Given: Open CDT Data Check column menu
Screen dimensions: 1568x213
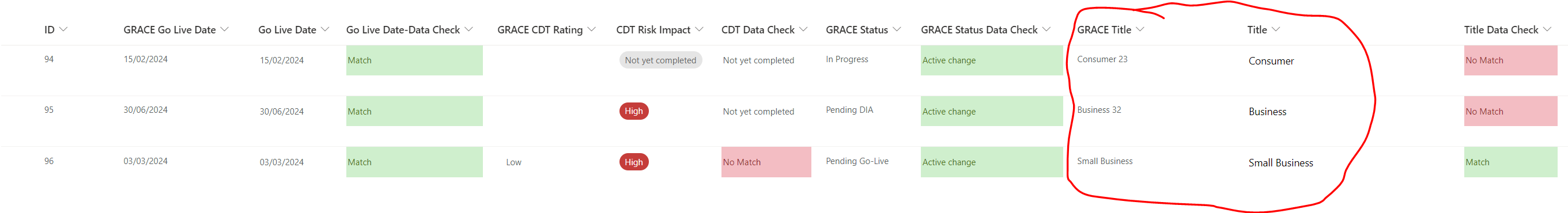Looking at the screenshot, I should (803, 29).
